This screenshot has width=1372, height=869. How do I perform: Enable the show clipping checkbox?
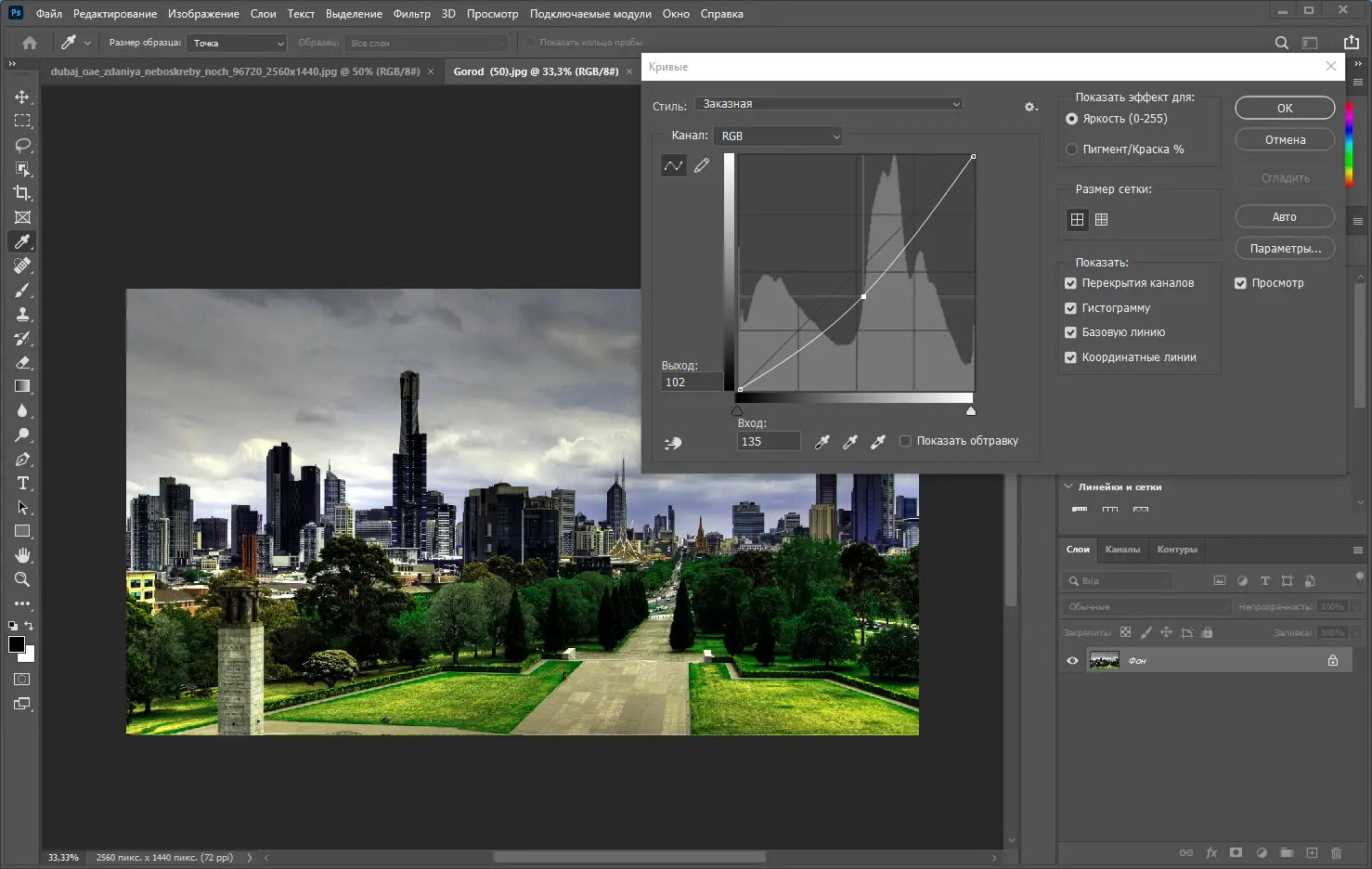(x=905, y=441)
